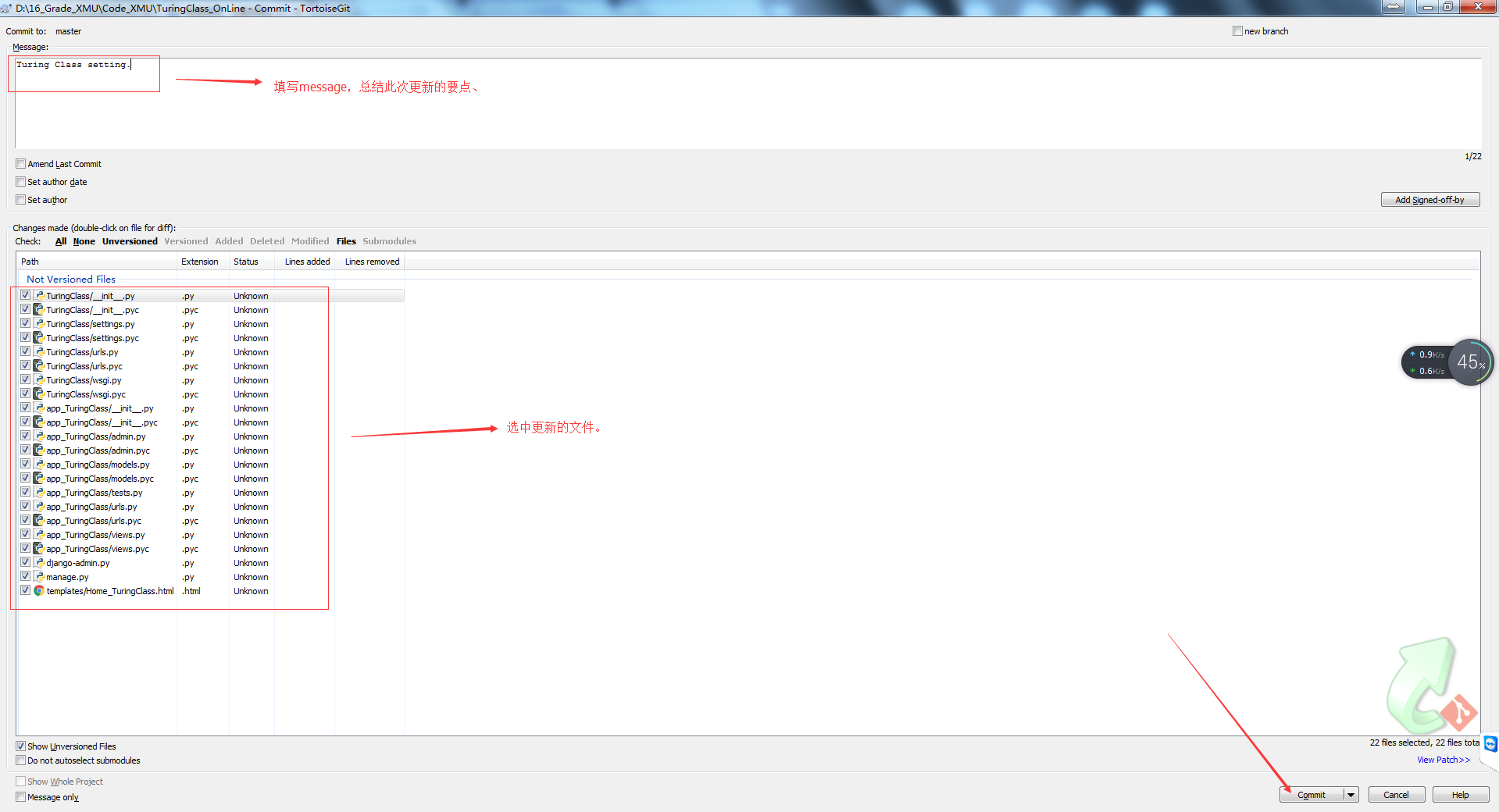Click the file icon of TuringClass/settings.py
Image resolution: width=1499 pixels, height=812 pixels.
(39, 324)
